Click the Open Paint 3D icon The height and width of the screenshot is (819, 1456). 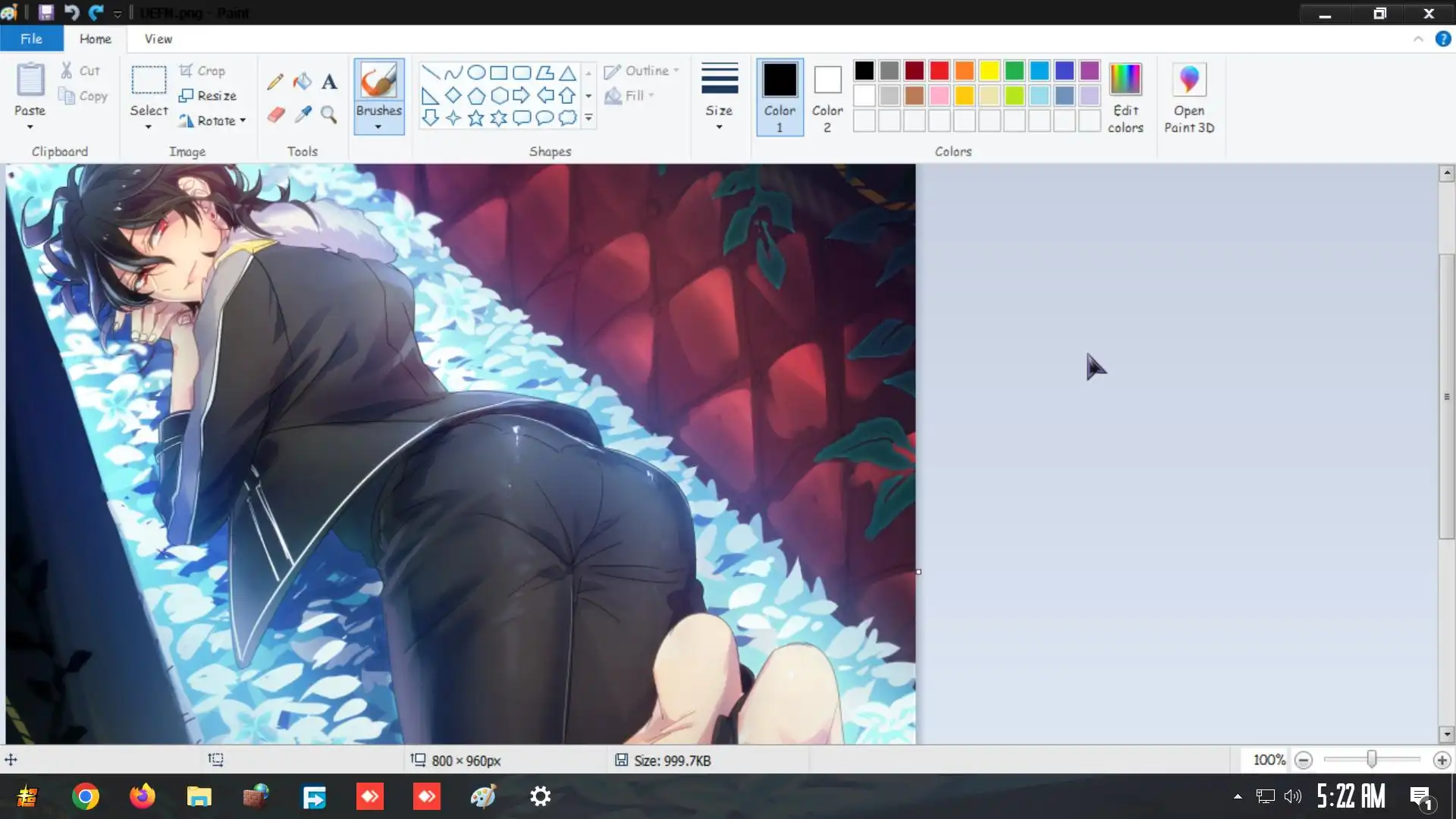pos(1188,80)
